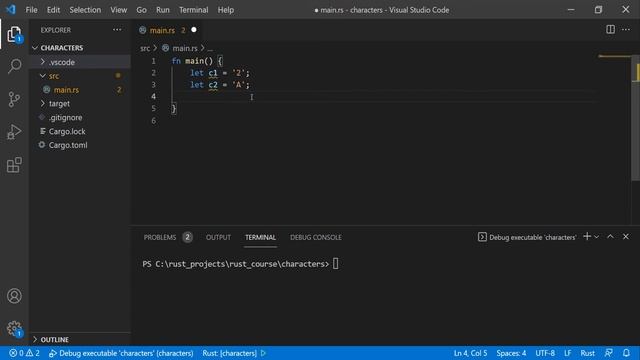Switch to the Problems tab
This screenshot has width=640, height=360.
(x=167, y=237)
